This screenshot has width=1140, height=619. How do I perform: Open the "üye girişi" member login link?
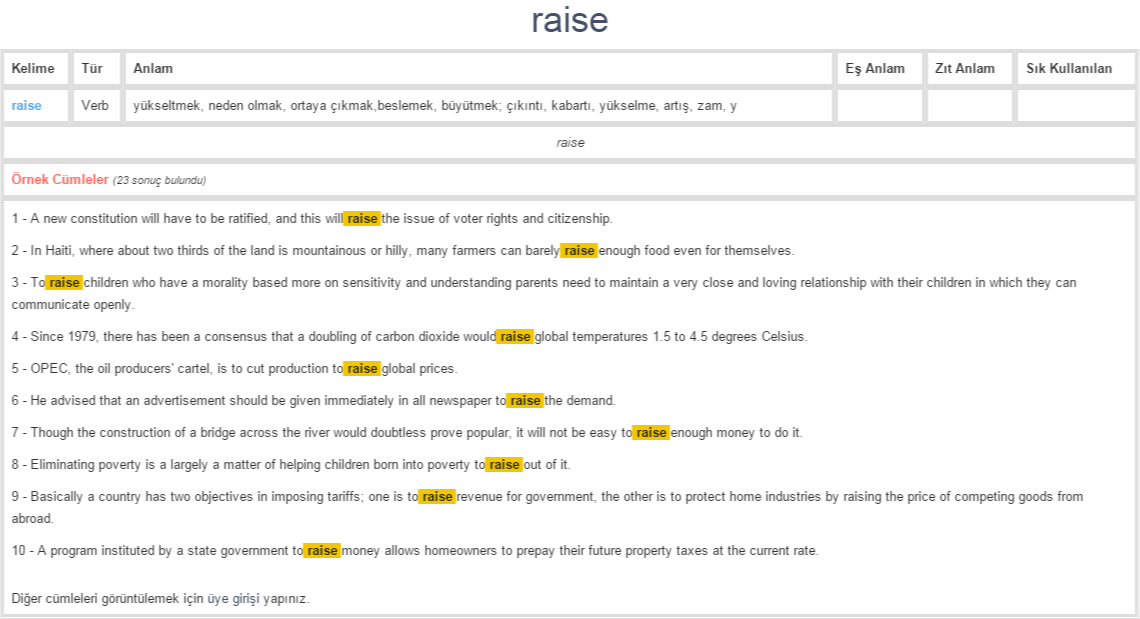233,599
